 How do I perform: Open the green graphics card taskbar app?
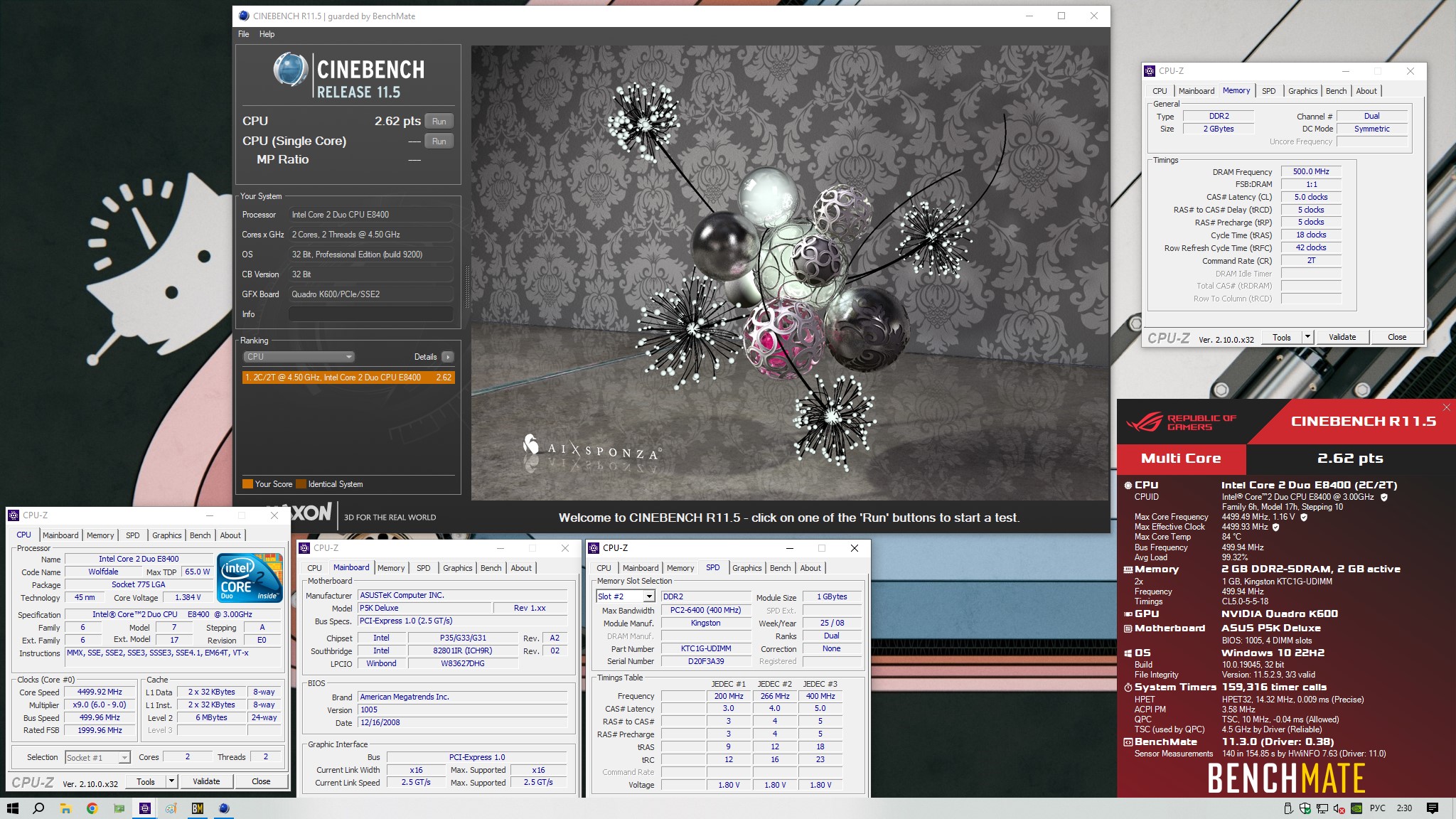(x=118, y=808)
